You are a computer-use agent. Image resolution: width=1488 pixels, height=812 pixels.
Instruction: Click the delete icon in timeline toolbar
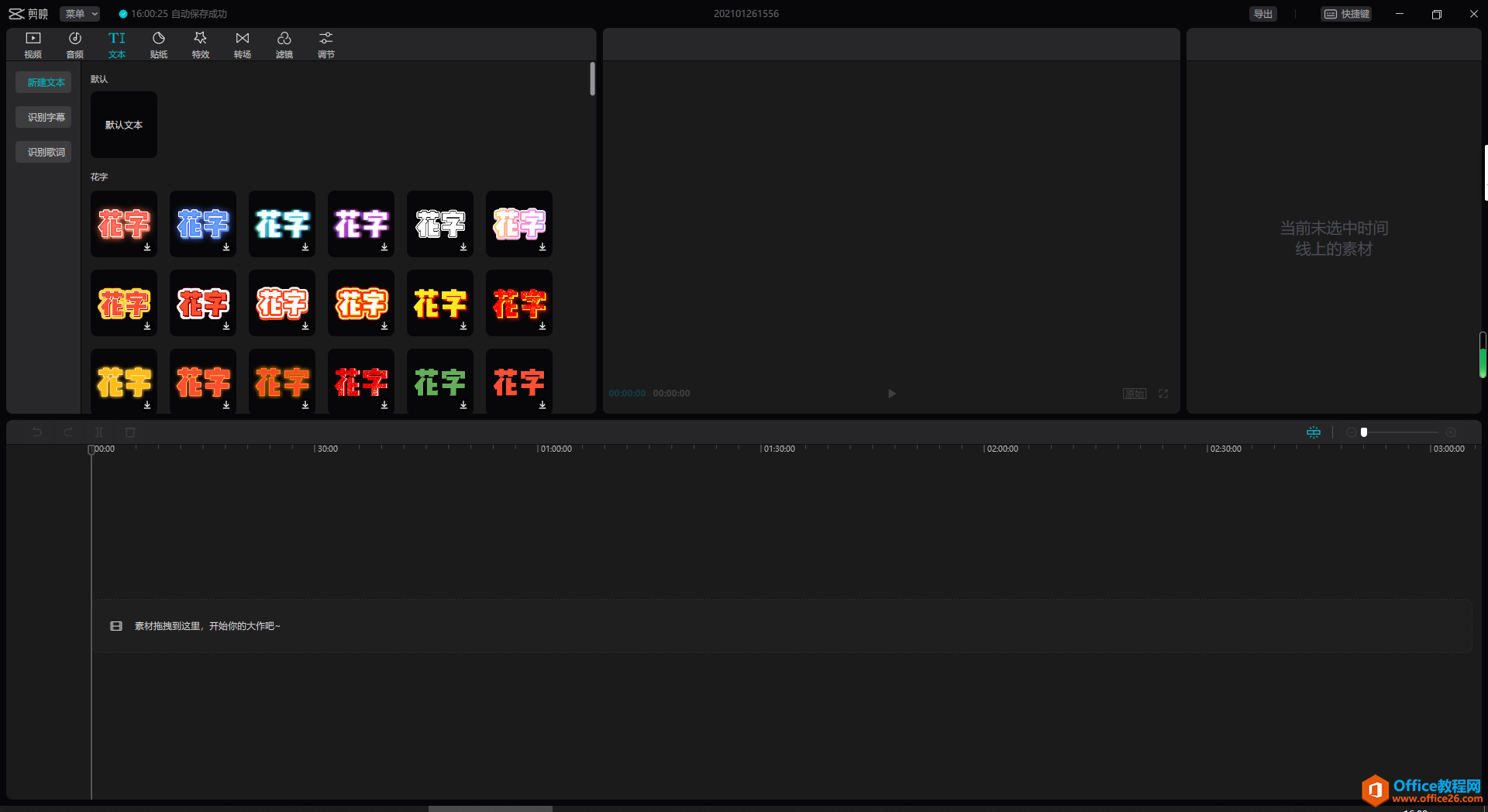(x=130, y=432)
